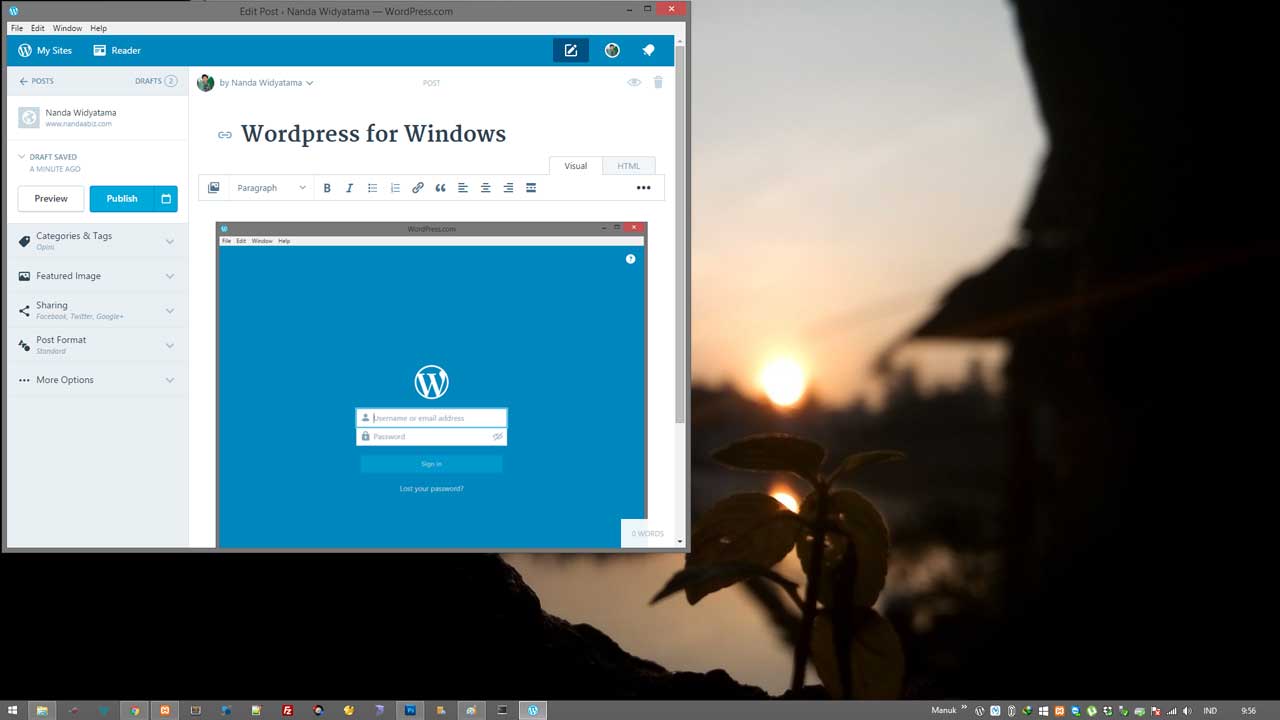The width and height of the screenshot is (1280, 720).
Task: Click the WordPress logo next to My Sites
Action: point(25,50)
